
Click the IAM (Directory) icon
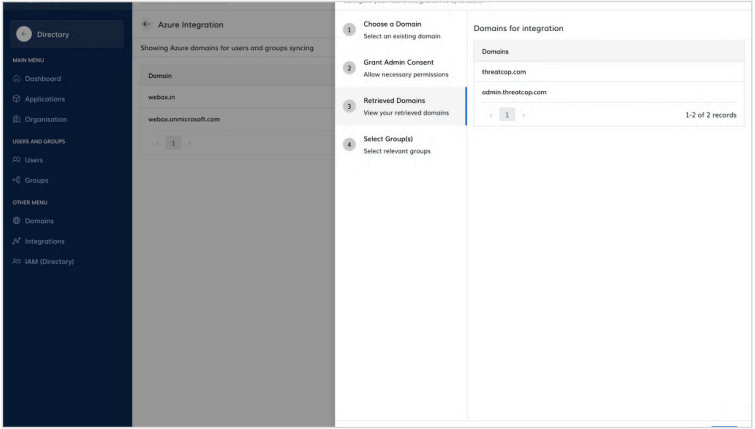[x=15, y=262]
